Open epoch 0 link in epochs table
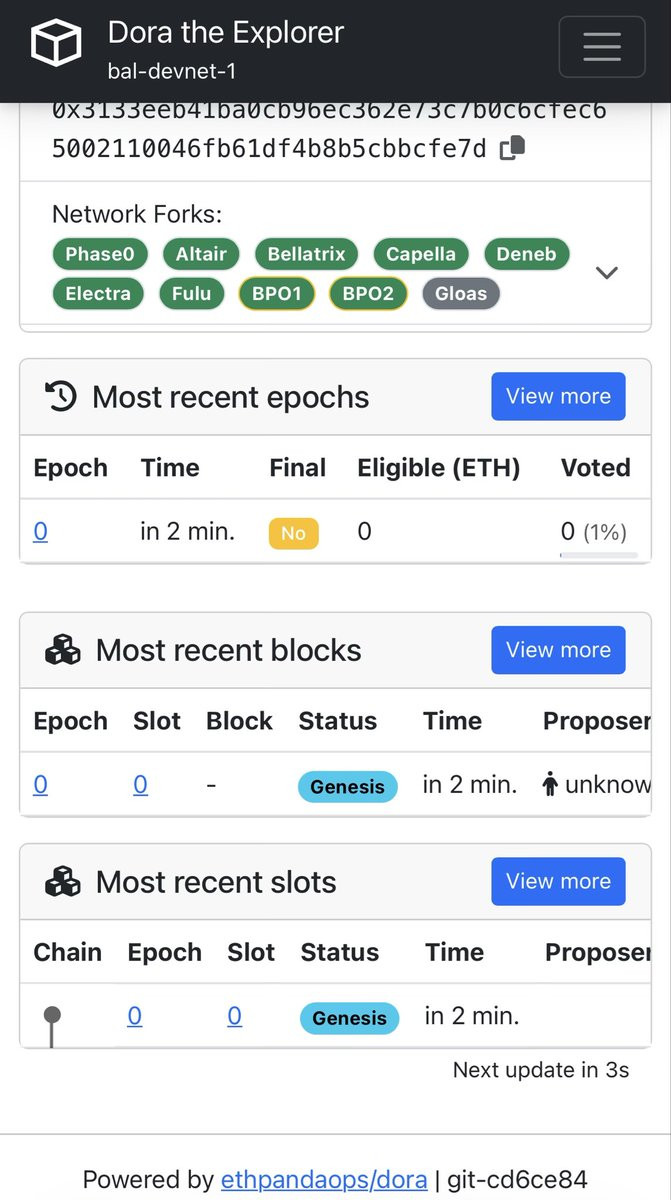The height and width of the screenshot is (1200, 671). coord(40,531)
